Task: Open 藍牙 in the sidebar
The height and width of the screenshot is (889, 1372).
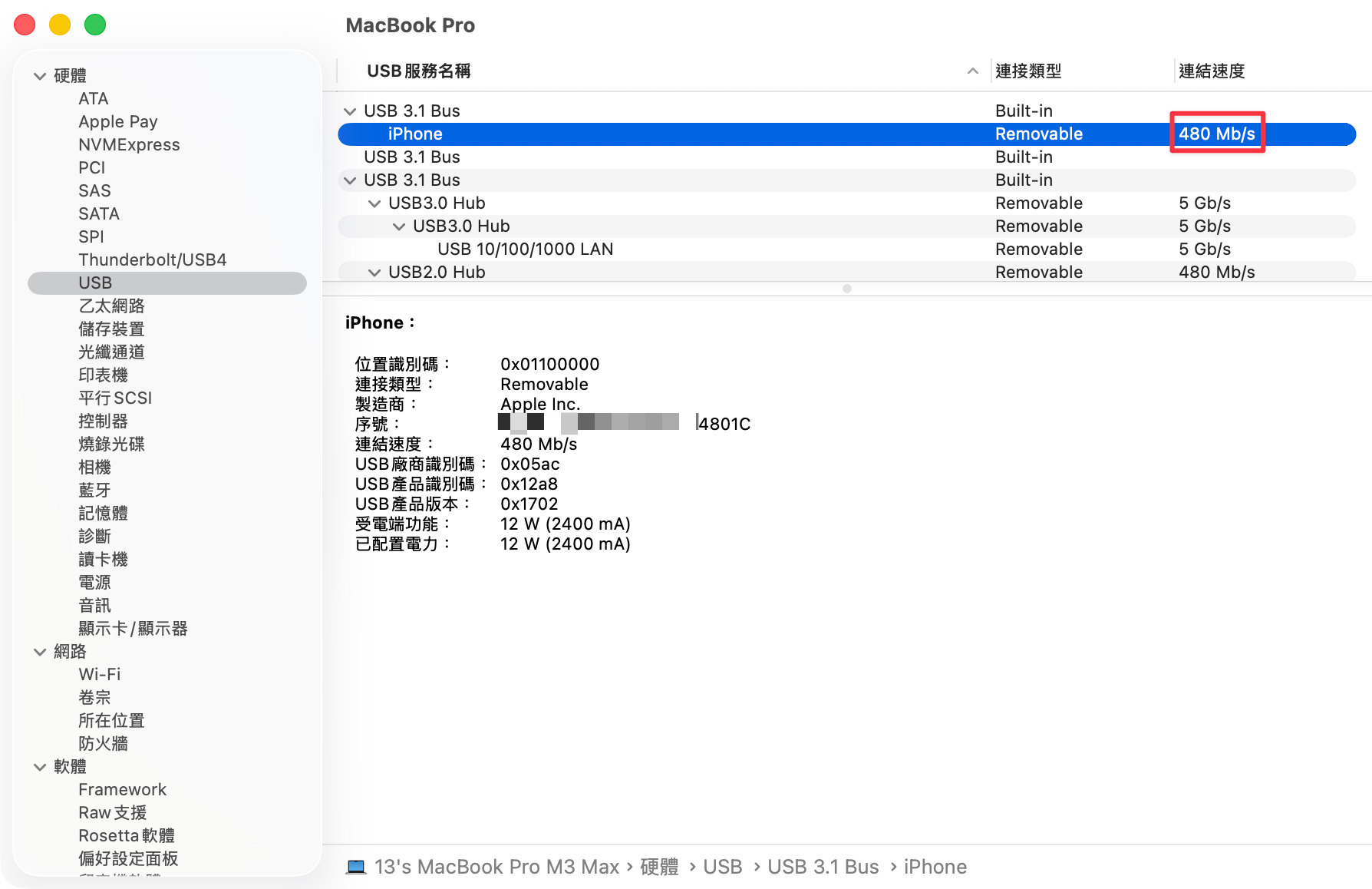Action: (x=94, y=491)
